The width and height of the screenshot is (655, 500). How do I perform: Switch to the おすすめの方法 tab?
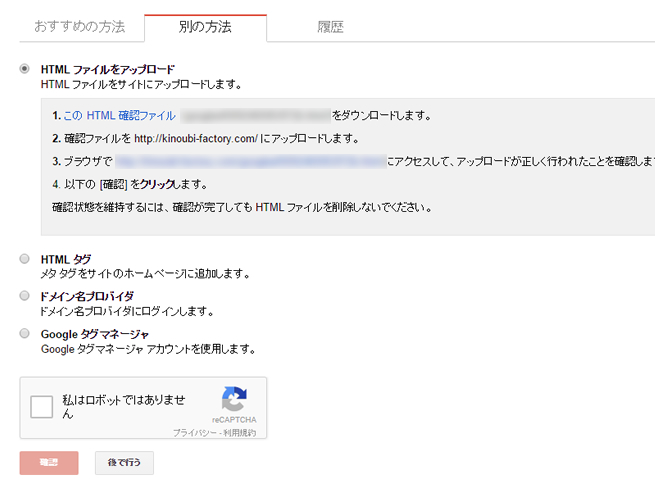pos(80,27)
